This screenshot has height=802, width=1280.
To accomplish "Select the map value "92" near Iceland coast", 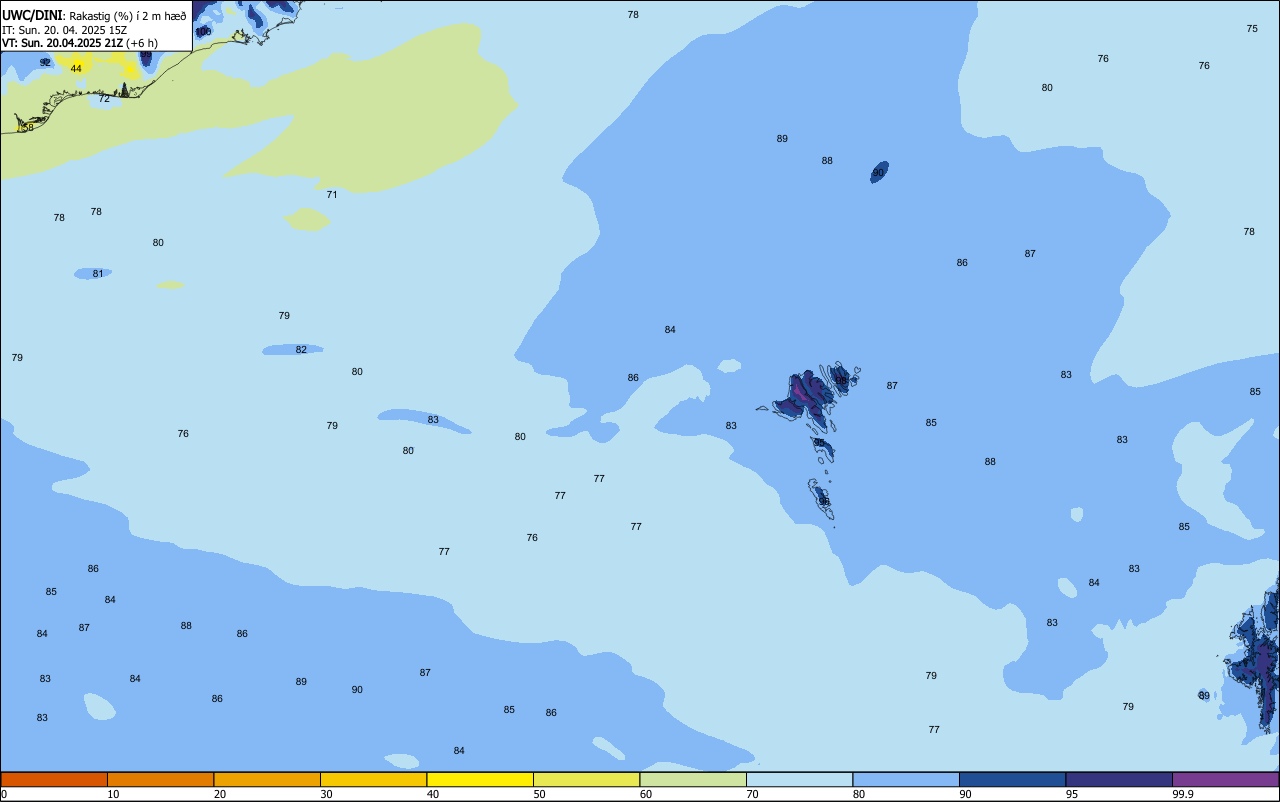I will click(45, 63).
